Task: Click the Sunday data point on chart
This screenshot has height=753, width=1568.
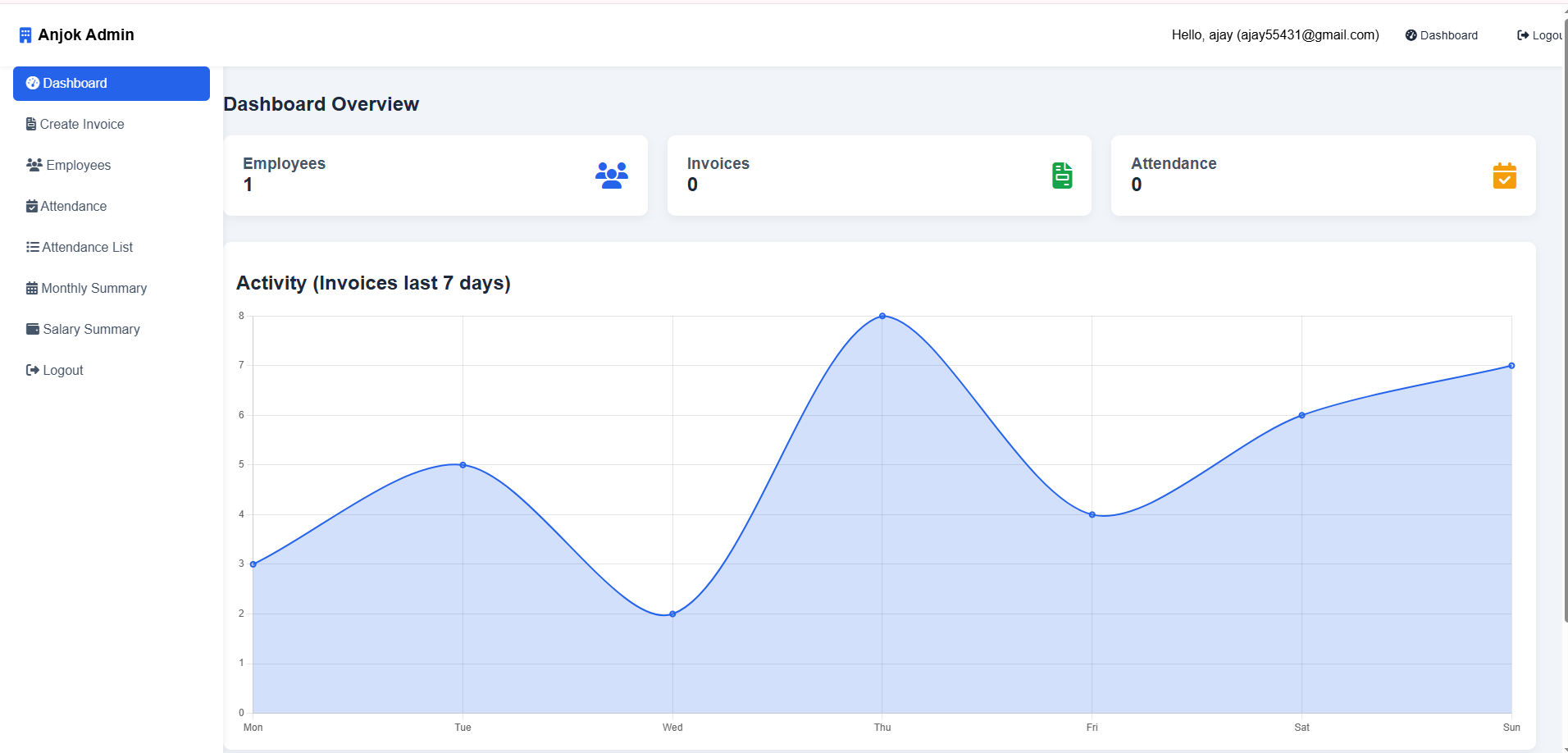Action: (x=1511, y=366)
